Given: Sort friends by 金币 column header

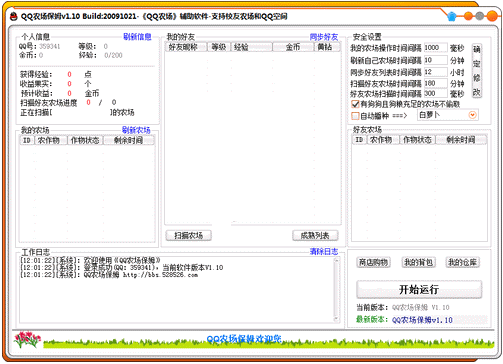Looking at the screenshot, I should (293, 47).
